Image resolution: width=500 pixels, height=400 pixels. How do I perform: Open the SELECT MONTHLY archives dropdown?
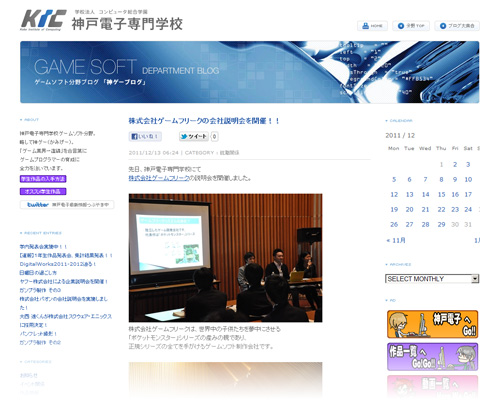click(x=432, y=279)
